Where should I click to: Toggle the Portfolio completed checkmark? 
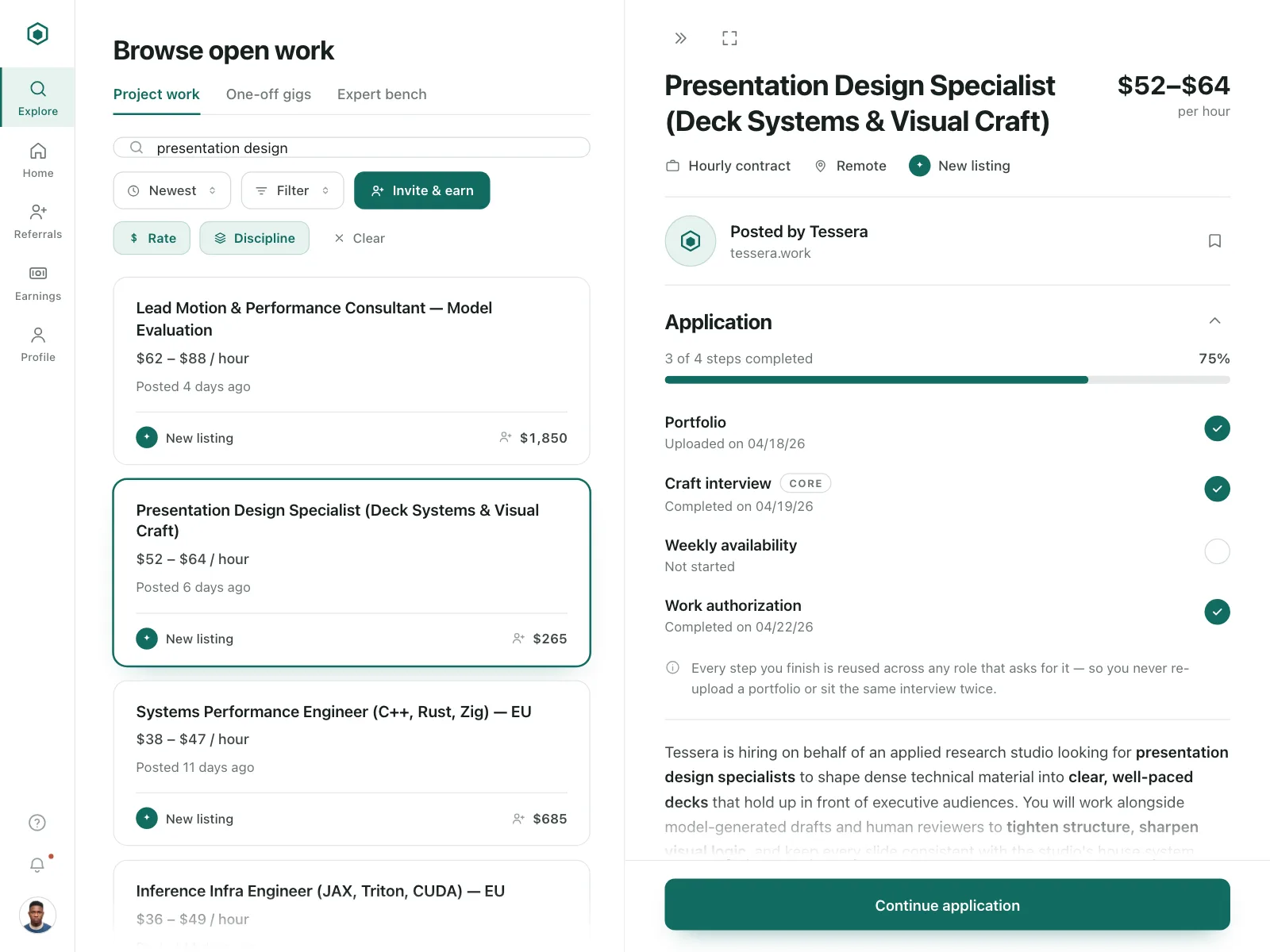(x=1217, y=428)
